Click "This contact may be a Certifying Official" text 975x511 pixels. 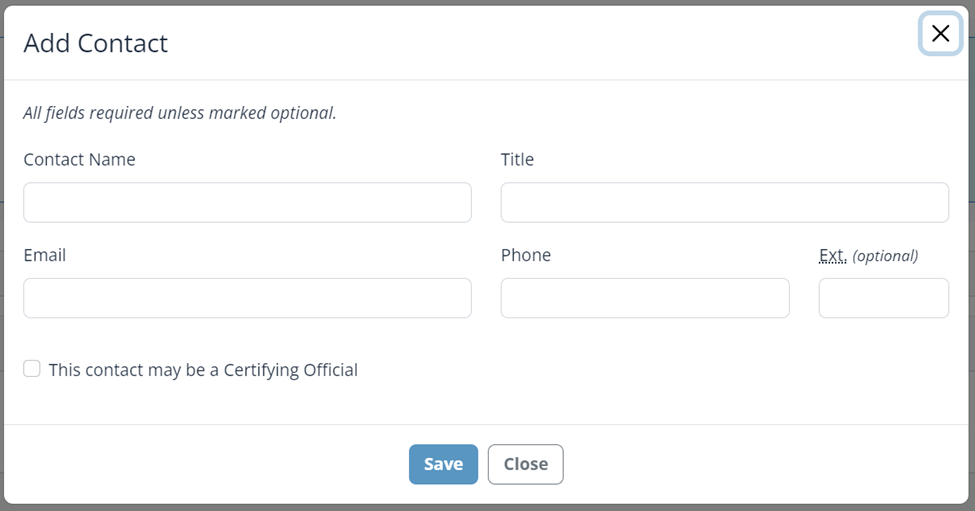tap(203, 370)
